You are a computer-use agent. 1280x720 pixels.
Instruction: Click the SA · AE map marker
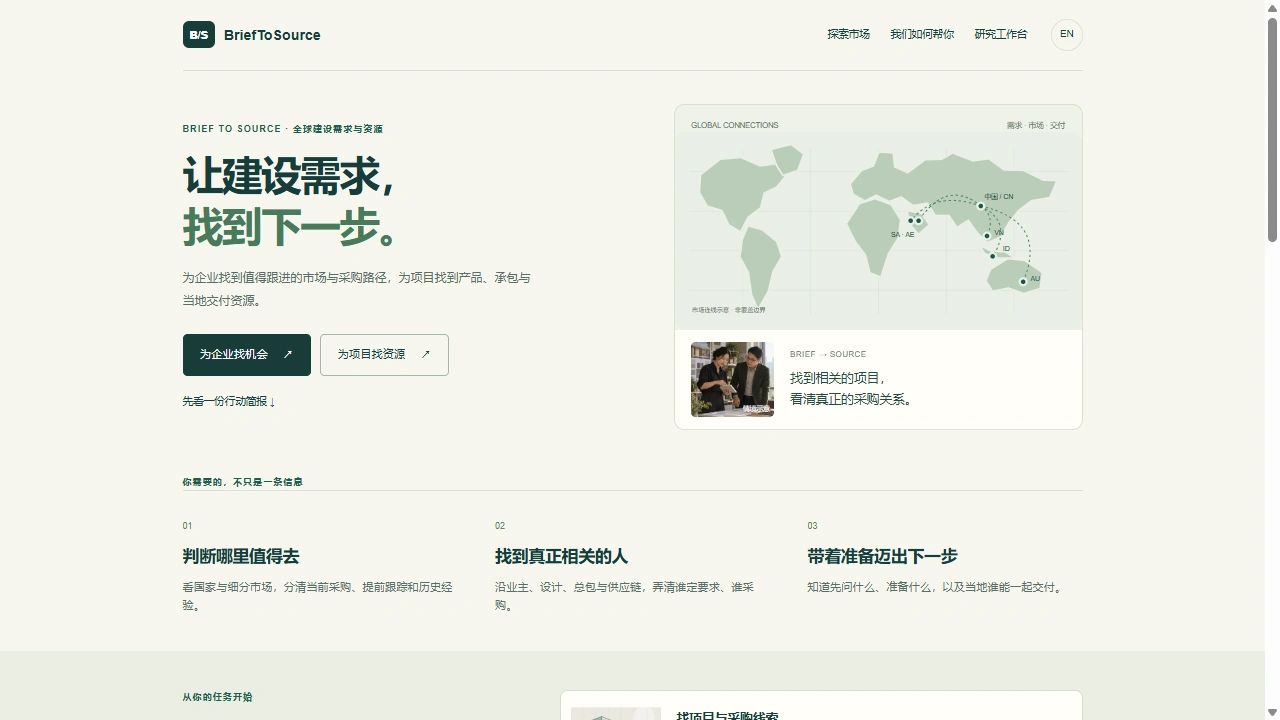pyautogui.click(x=914, y=221)
